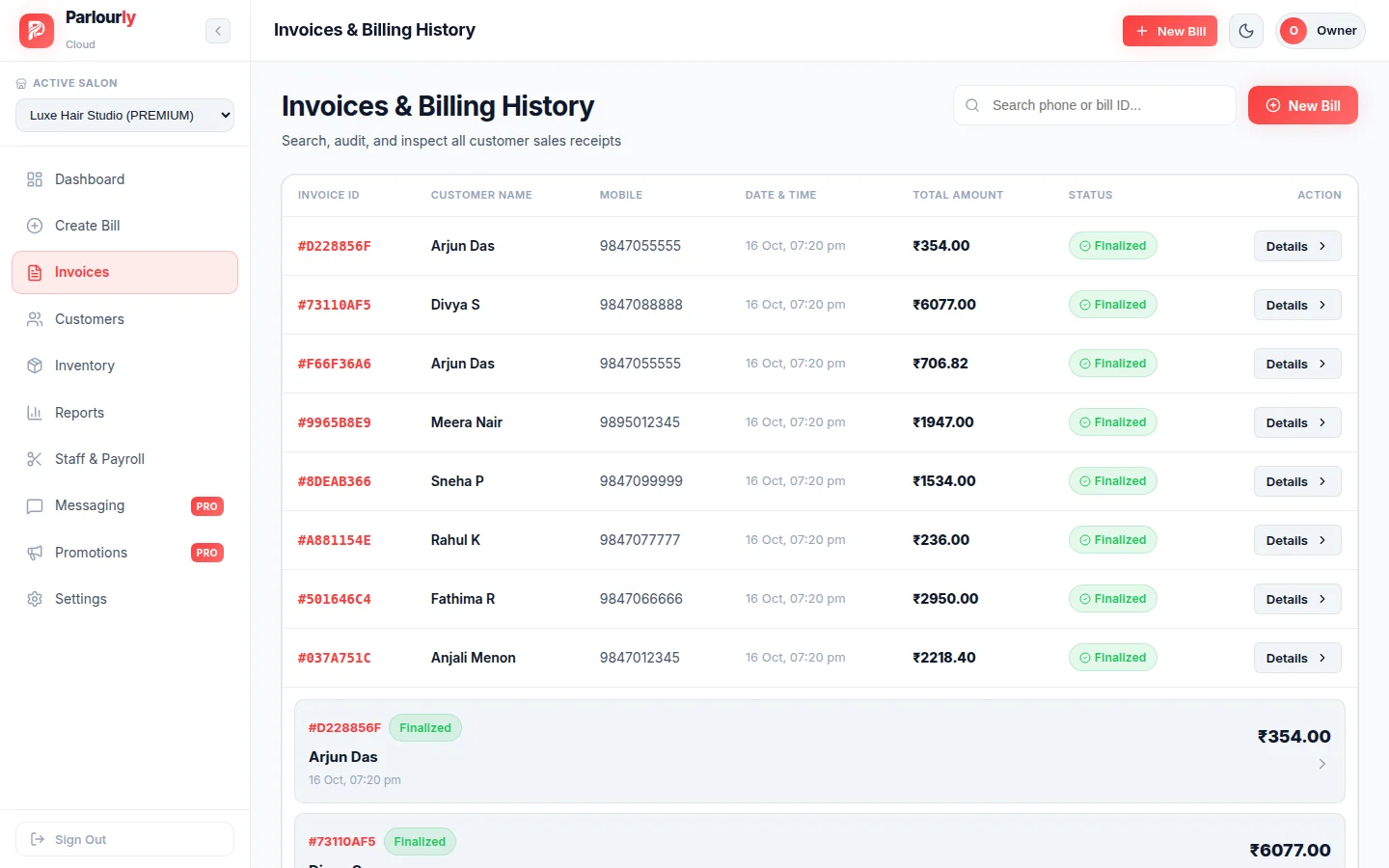Screen dimensions: 1389x868
Task: Click the Invoice ID column header
Action: (x=329, y=195)
